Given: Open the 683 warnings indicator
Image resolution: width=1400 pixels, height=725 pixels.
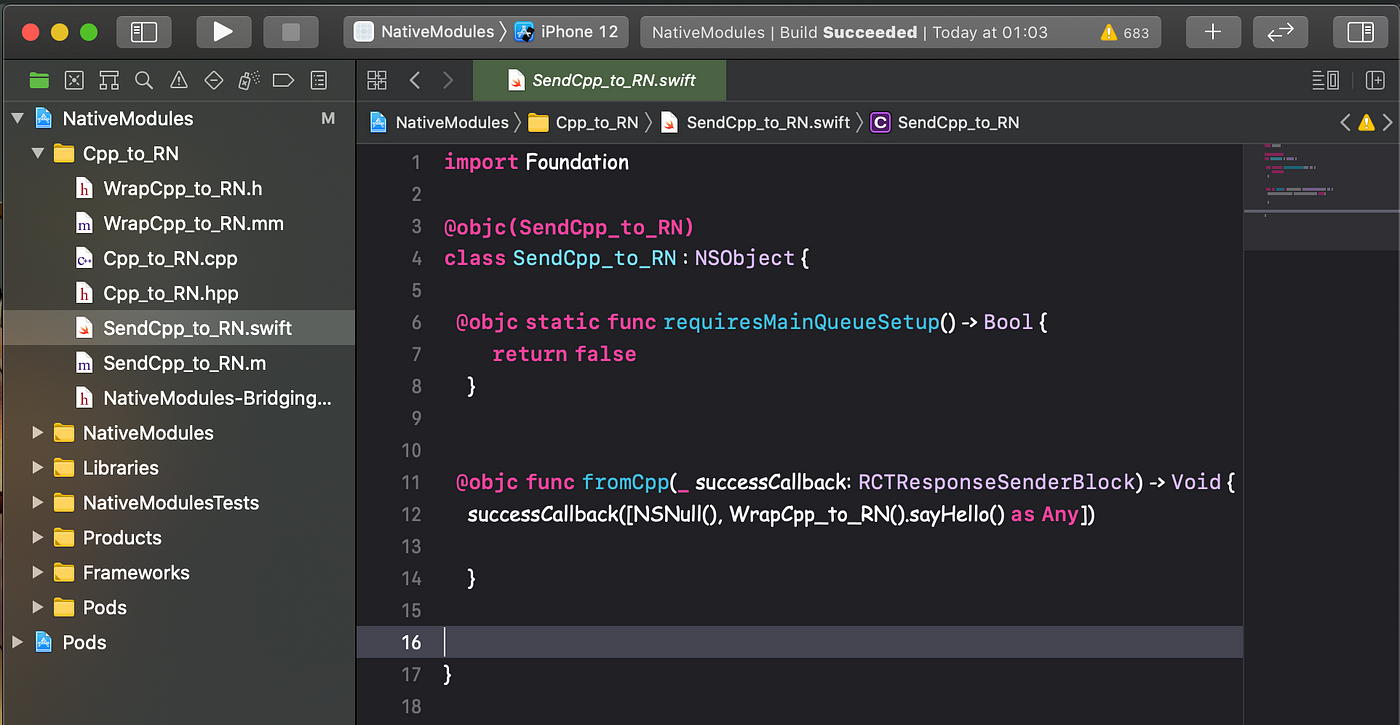Looking at the screenshot, I should coord(1125,32).
